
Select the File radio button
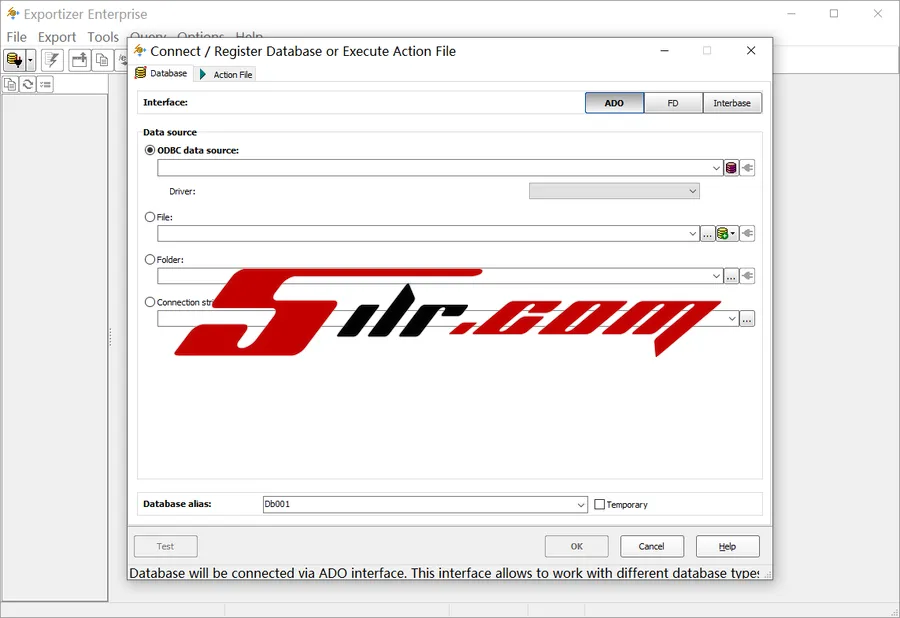150,217
